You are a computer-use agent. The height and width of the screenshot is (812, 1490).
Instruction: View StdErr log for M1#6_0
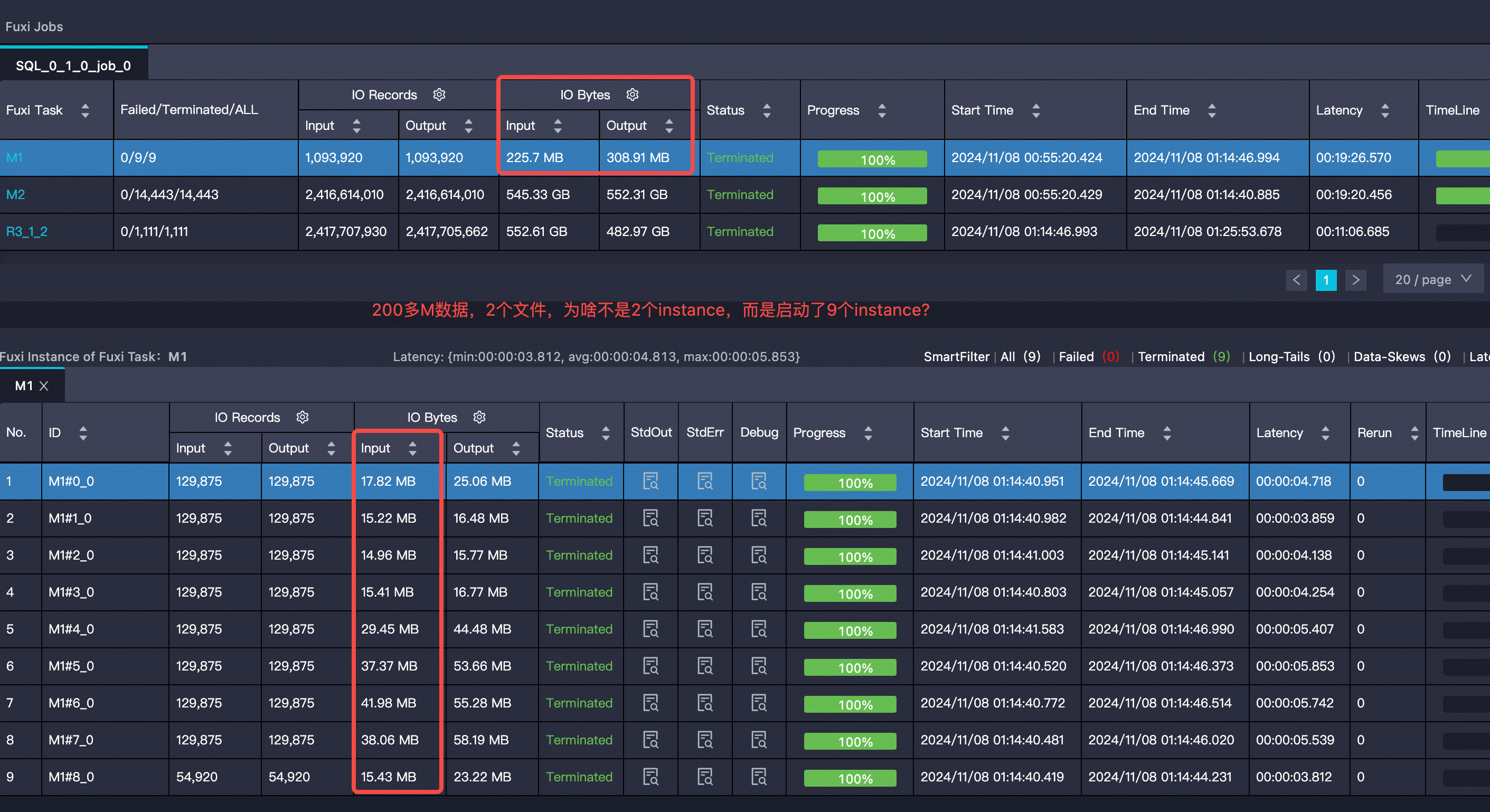click(704, 703)
